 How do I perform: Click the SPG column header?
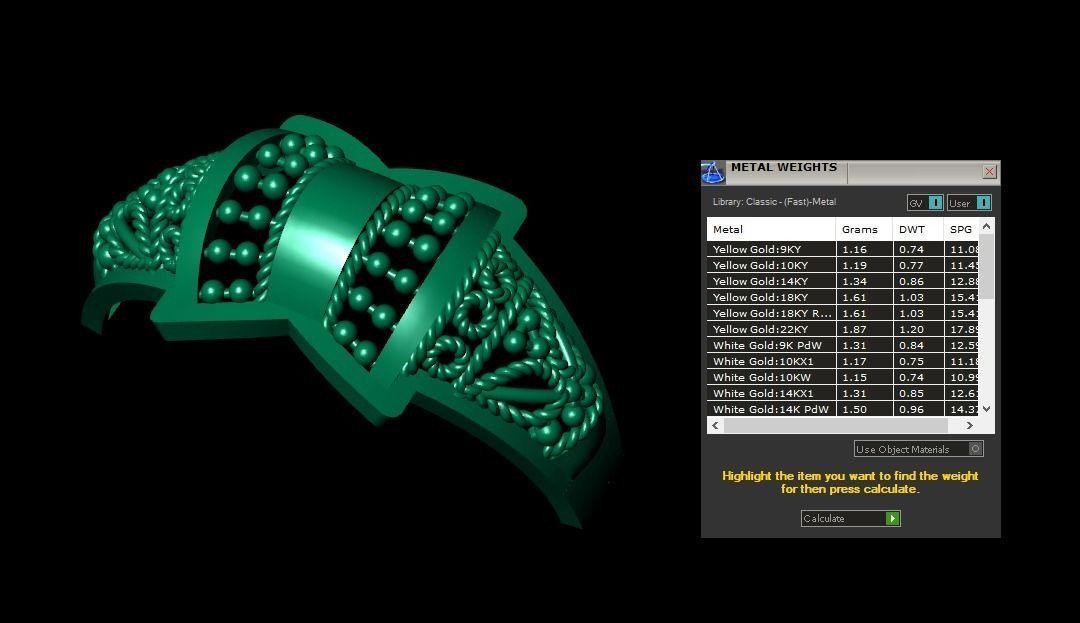click(x=961, y=229)
